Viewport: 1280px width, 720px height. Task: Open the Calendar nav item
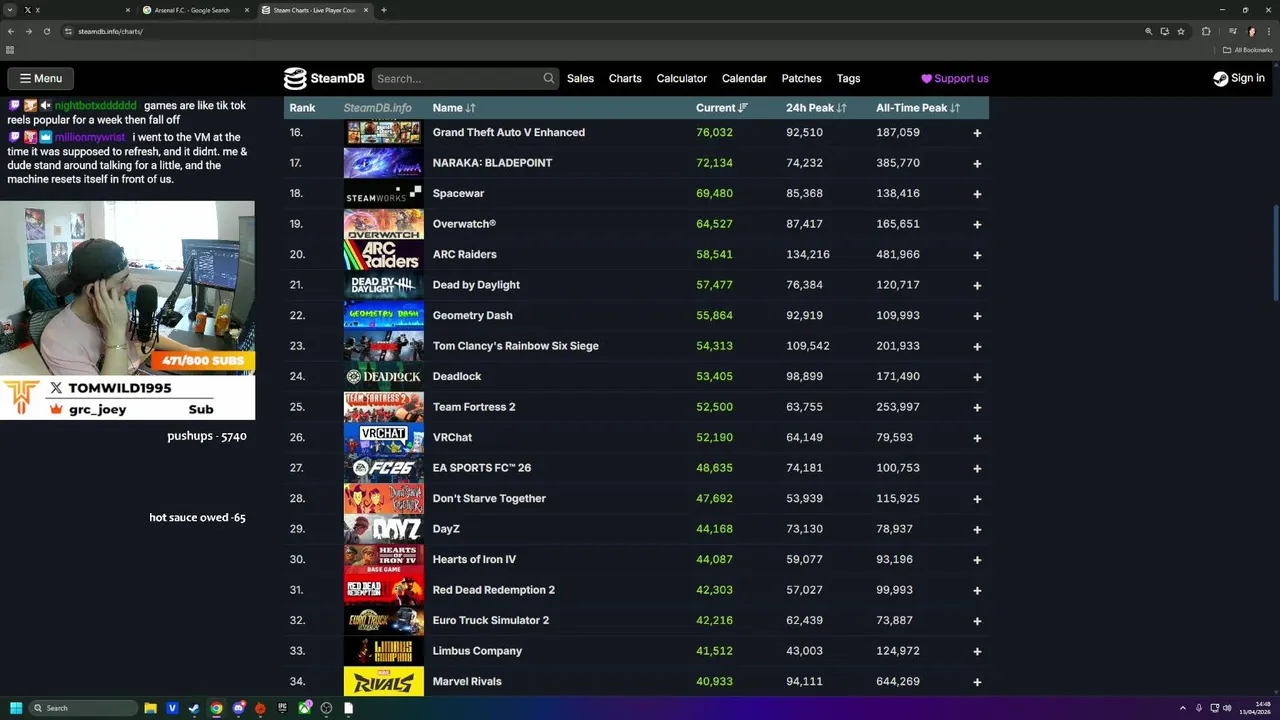744,78
